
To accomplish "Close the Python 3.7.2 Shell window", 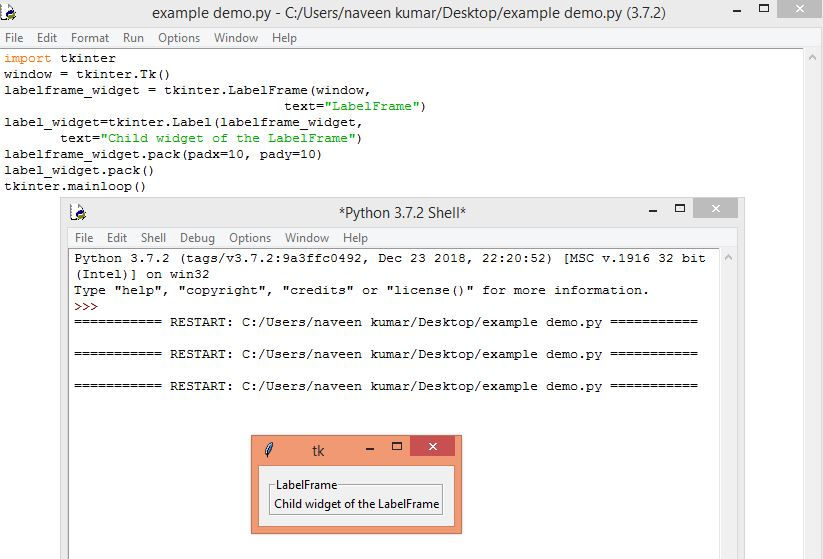I will coord(715,208).
